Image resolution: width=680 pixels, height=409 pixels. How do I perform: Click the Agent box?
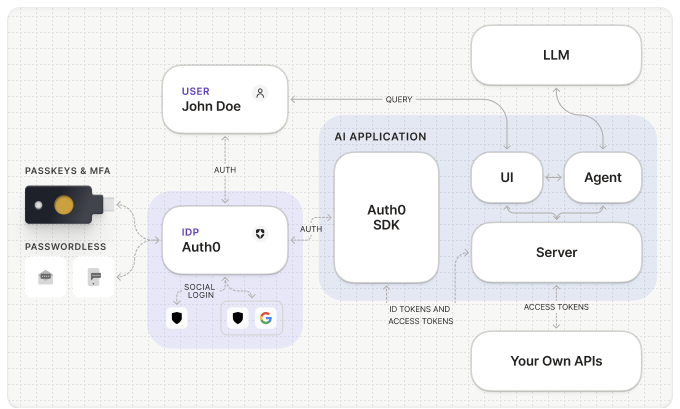coord(603,177)
